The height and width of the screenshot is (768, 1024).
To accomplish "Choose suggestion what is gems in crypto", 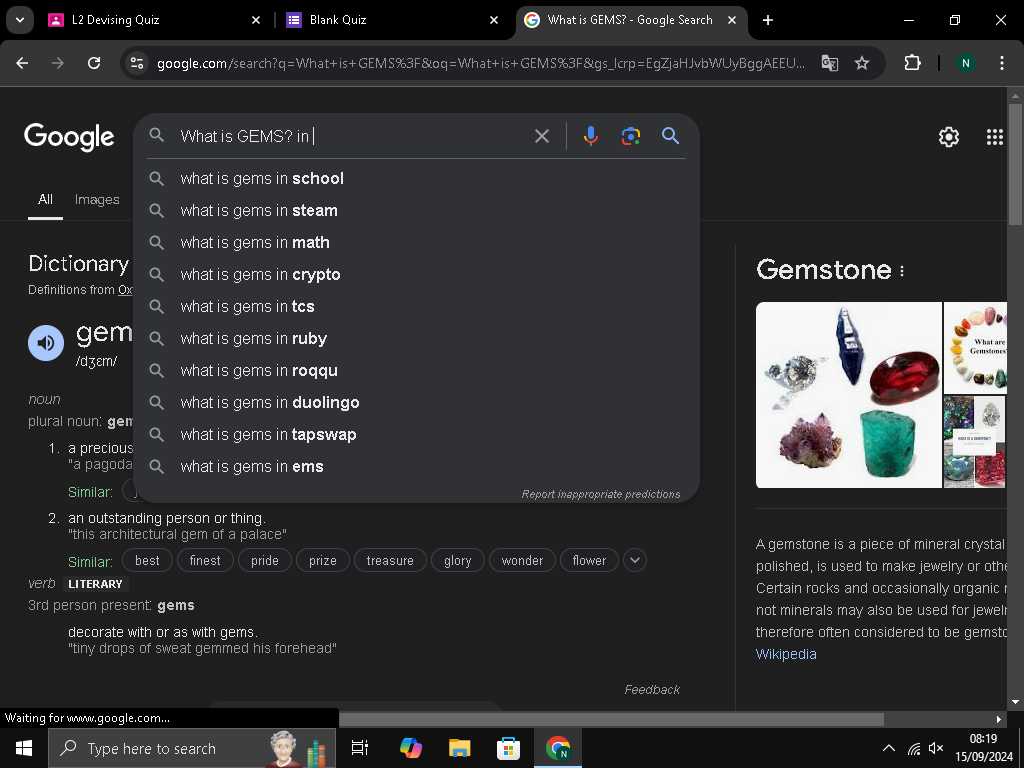I will click(416, 274).
